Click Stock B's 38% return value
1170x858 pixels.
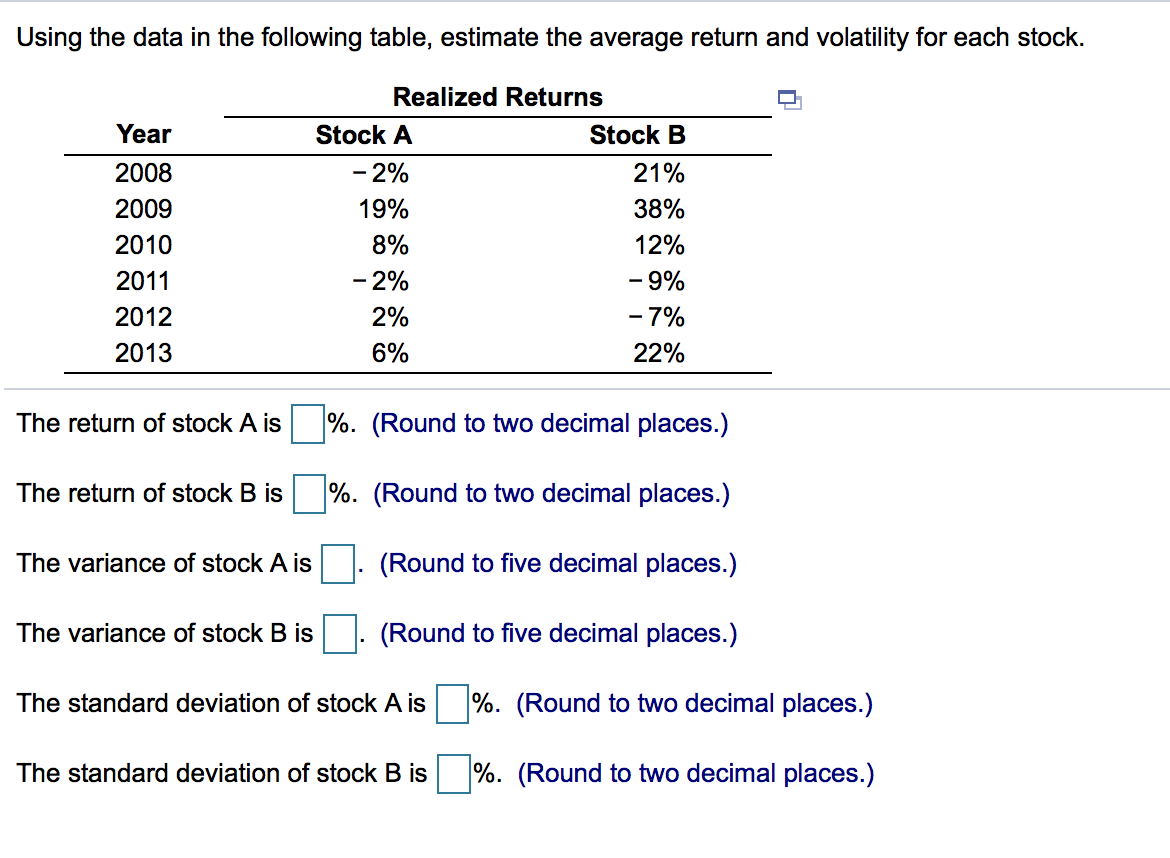pos(660,209)
